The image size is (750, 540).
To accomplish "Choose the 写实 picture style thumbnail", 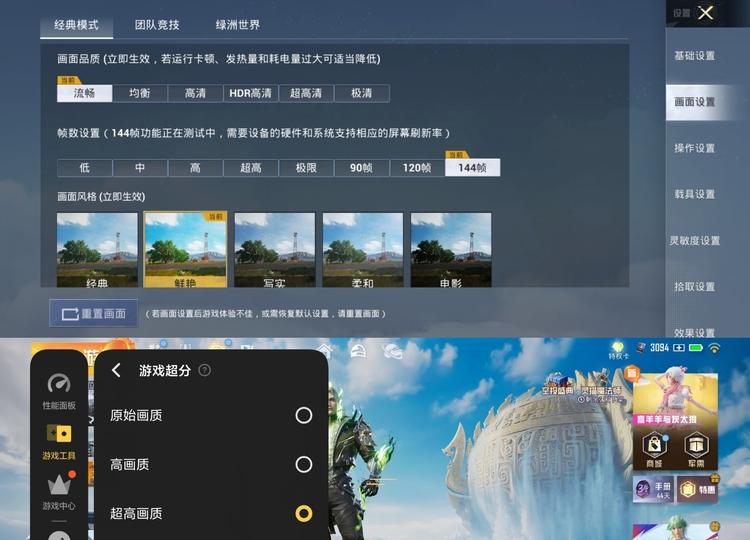I will pos(275,250).
